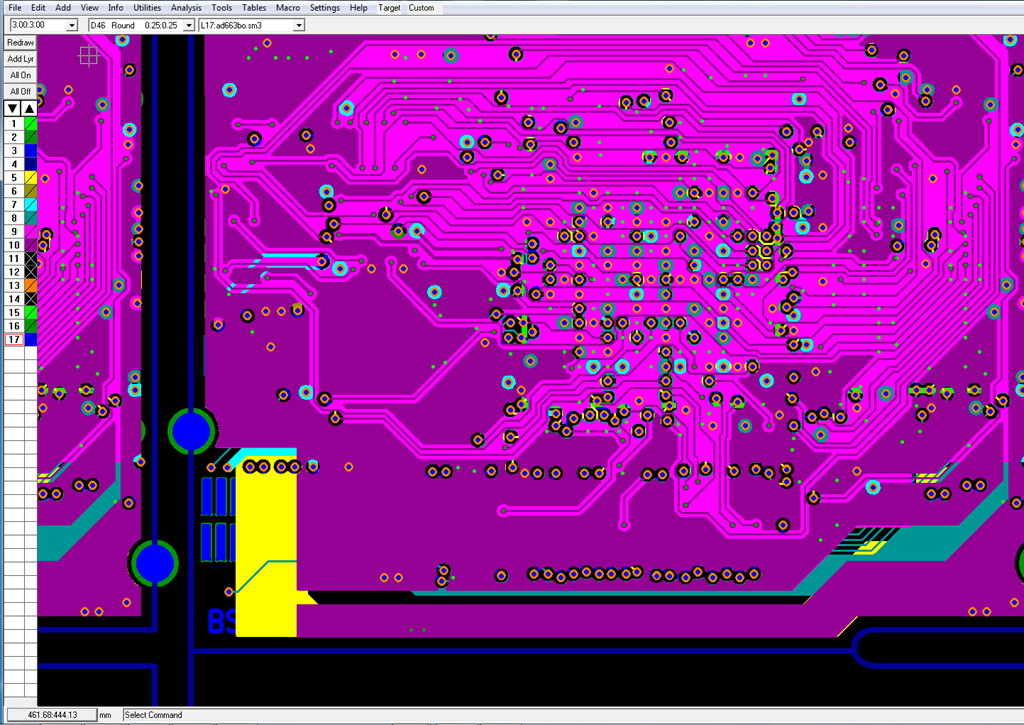1024x725 pixels.
Task: Click the crossed-out swatch for layer 11
Action: [x=31, y=259]
